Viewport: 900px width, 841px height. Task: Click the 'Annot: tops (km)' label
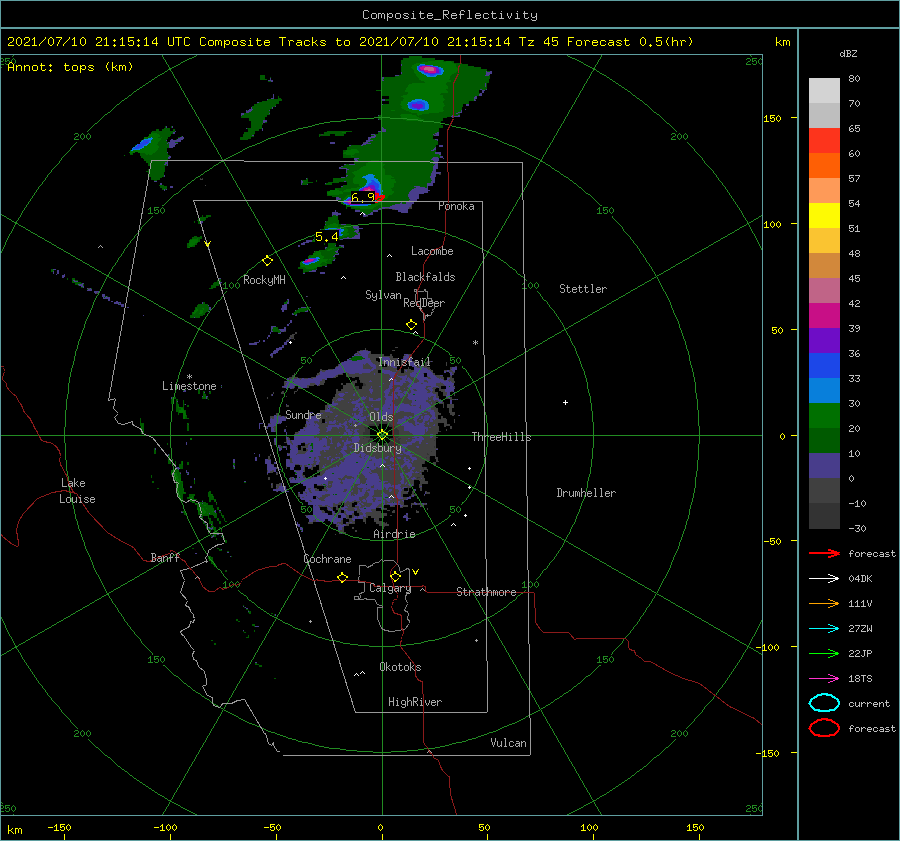pos(70,67)
